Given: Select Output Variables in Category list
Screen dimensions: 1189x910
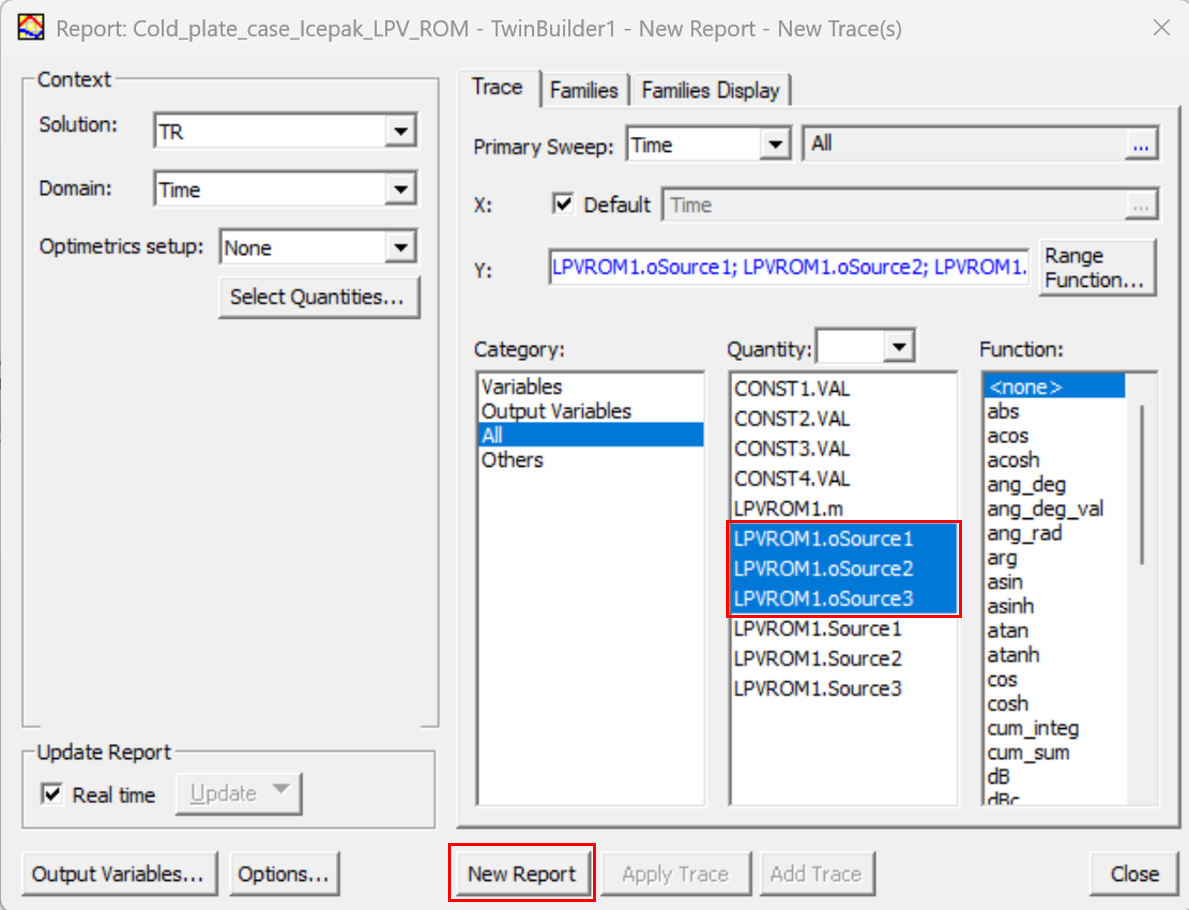Looking at the screenshot, I should pyautogui.click(x=591, y=411).
